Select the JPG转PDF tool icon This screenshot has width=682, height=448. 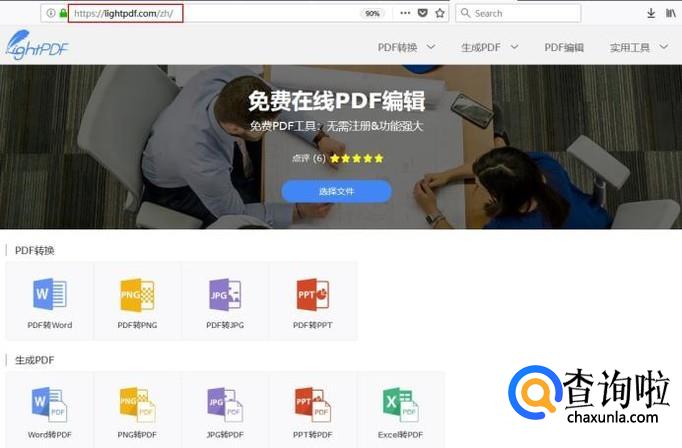point(225,403)
